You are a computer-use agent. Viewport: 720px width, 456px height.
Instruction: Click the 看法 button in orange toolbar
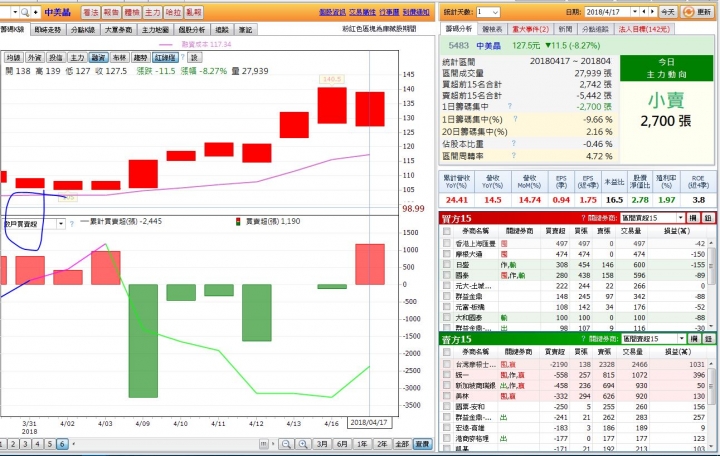[x=91, y=12]
